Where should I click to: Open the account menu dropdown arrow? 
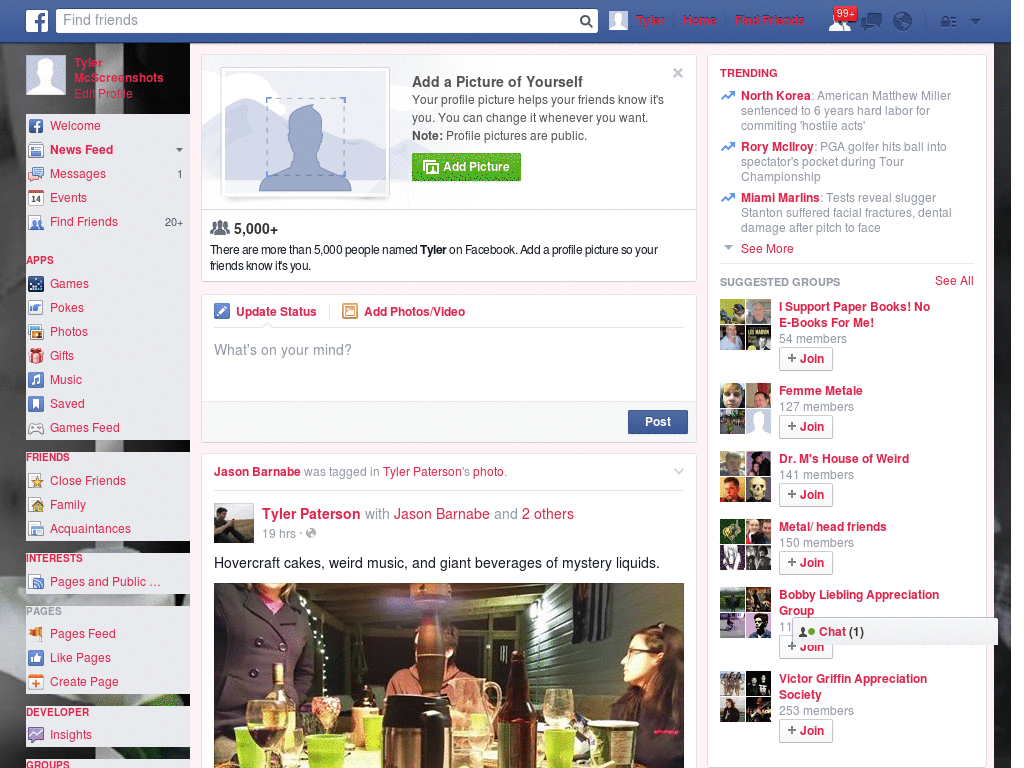[x=976, y=22]
